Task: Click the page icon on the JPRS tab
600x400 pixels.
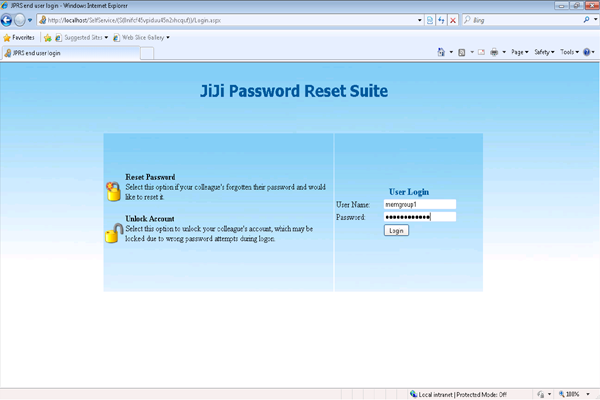Action: [x=8, y=53]
